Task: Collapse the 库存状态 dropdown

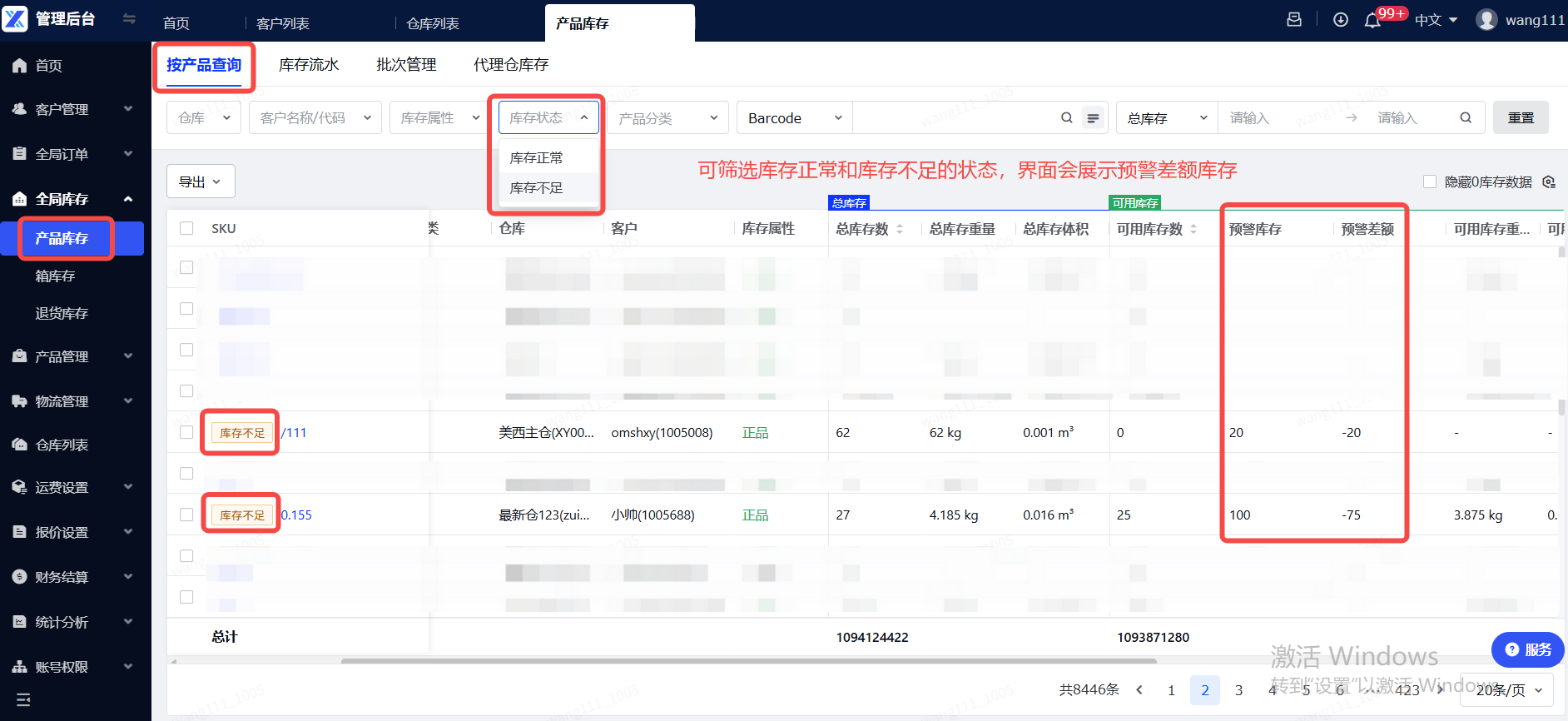Action: point(548,117)
